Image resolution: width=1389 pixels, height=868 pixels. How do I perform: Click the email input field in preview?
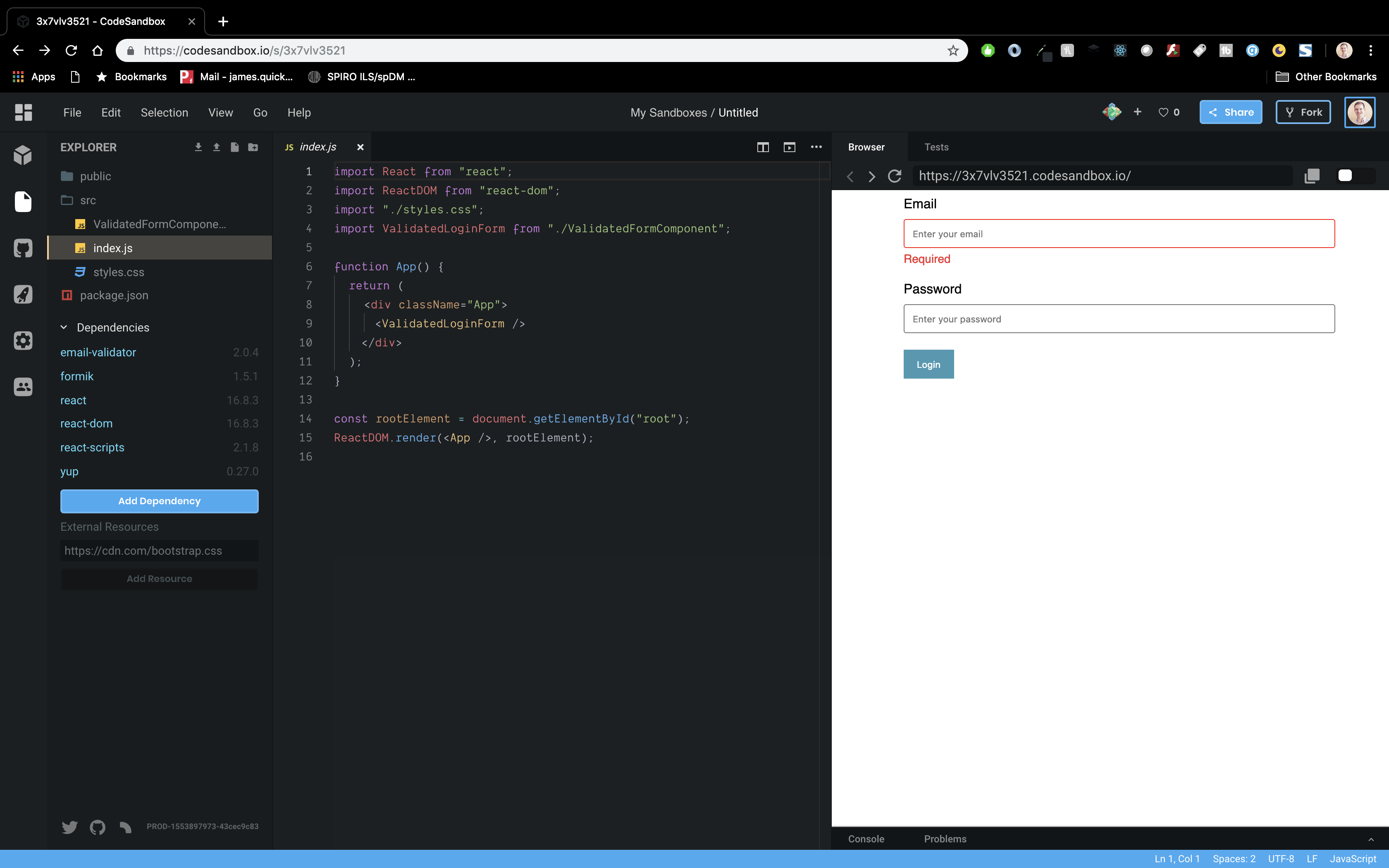pyautogui.click(x=1119, y=233)
